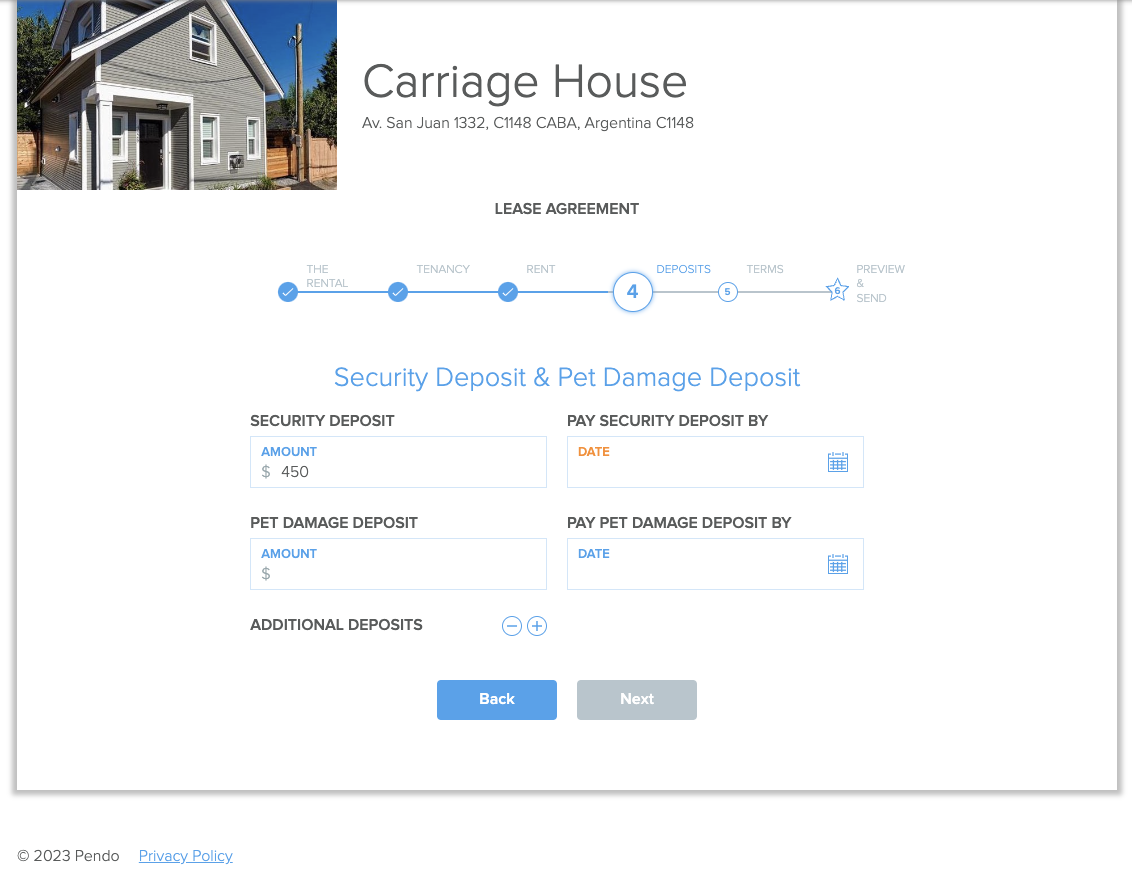Screen dimensions: 1132x892
Task: Click the ADDITIONAL DEPOSITS label
Action: pyautogui.click(x=336, y=625)
